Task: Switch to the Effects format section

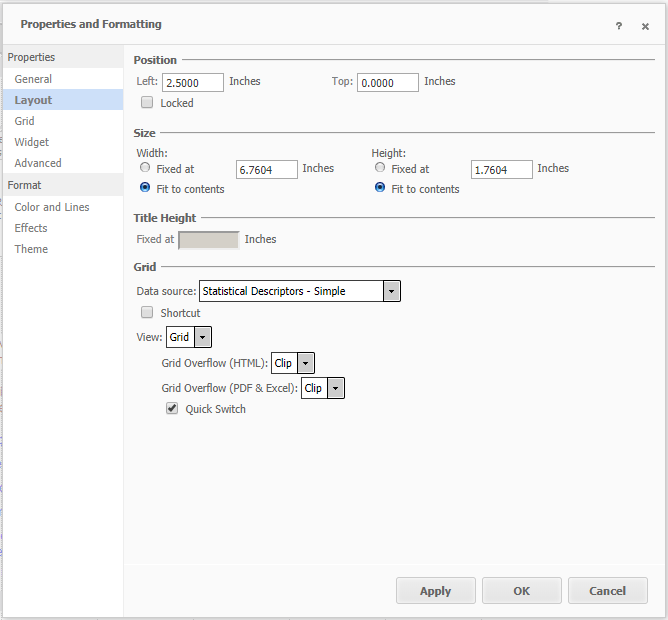Action: tap(31, 228)
